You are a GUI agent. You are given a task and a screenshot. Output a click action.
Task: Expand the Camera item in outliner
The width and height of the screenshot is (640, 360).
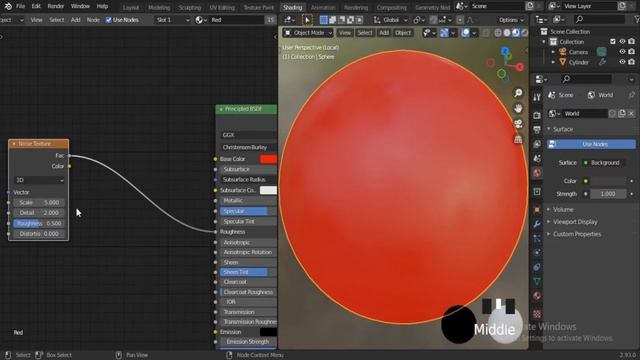point(553,52)
